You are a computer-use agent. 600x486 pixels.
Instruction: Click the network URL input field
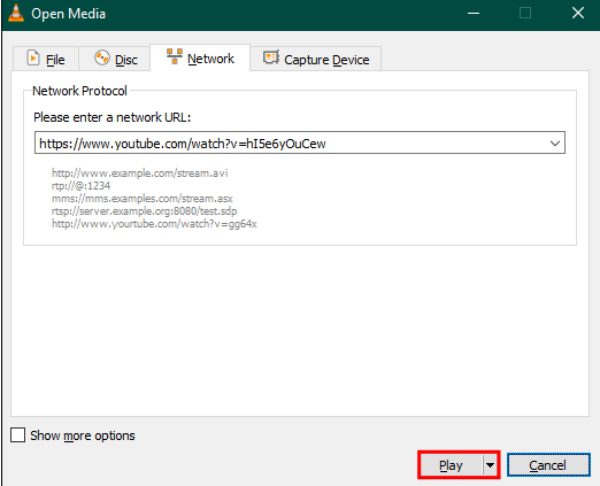pos(300,143)
